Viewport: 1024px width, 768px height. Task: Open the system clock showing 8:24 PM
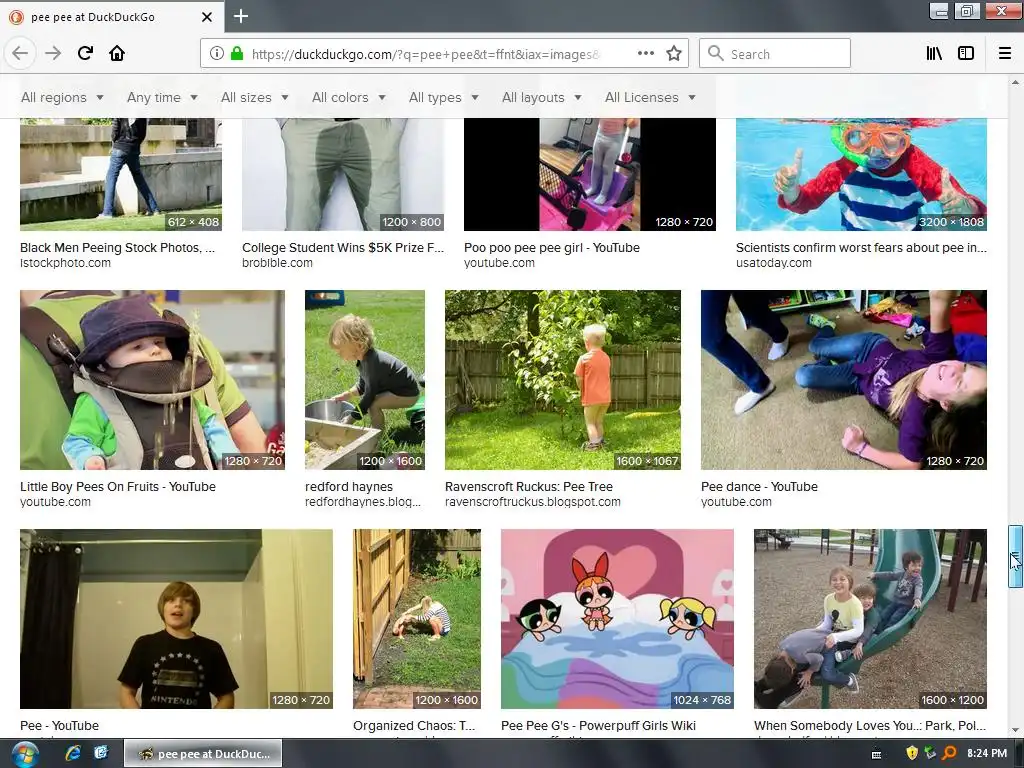pos(987,754)
